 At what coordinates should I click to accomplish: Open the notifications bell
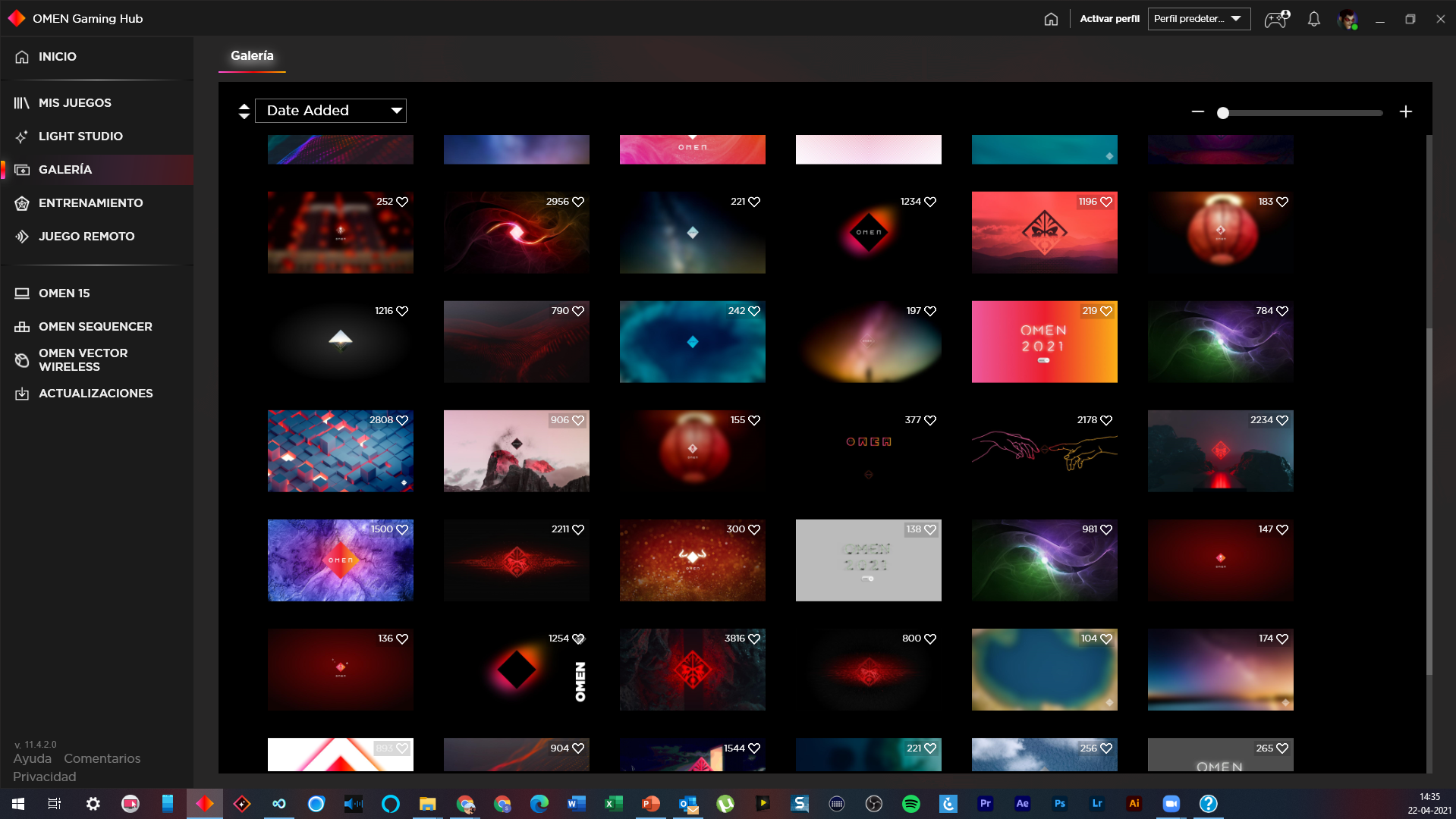coord(1313,19)
